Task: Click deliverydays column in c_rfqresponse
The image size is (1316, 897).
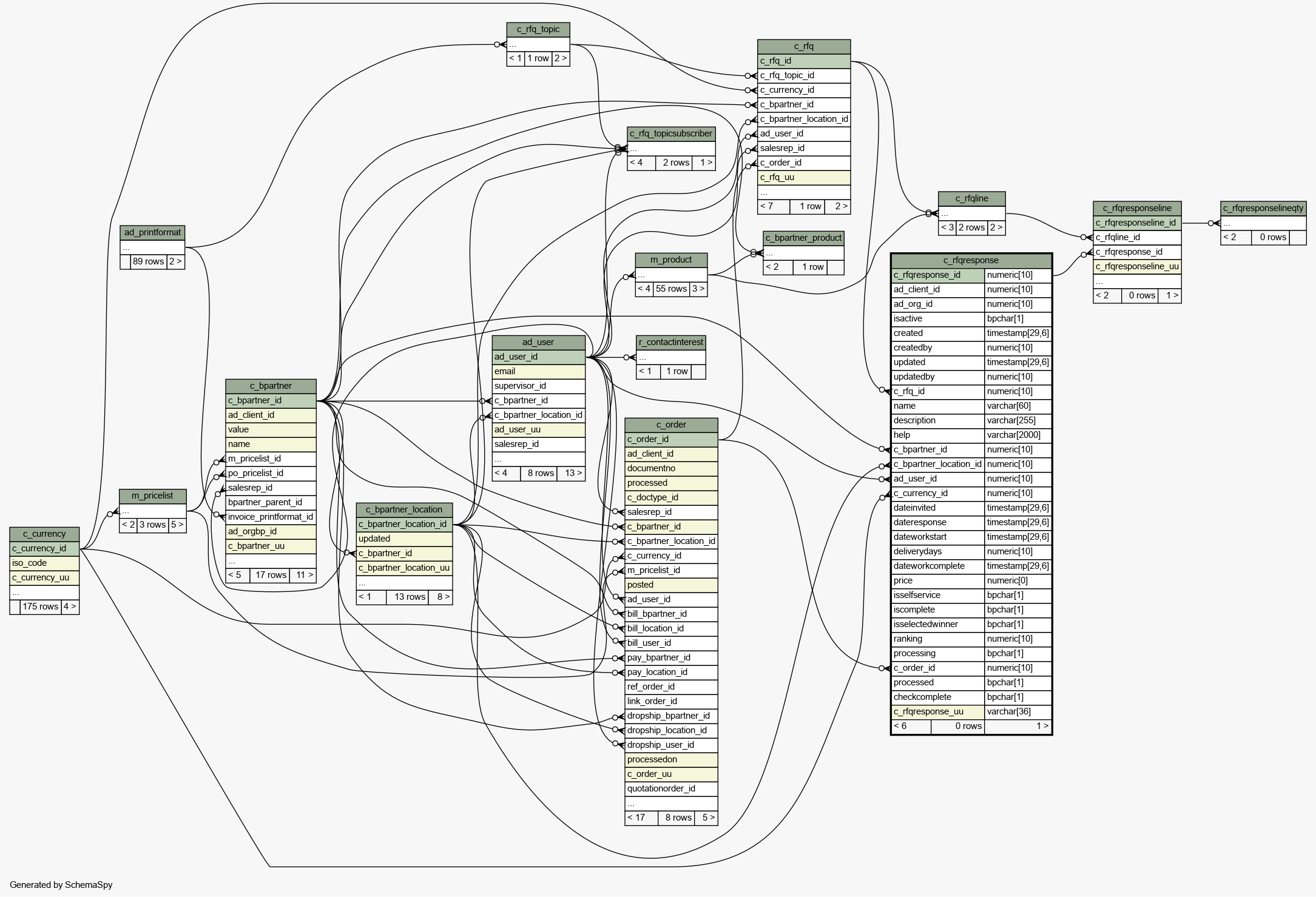Action: coord(938,552)
